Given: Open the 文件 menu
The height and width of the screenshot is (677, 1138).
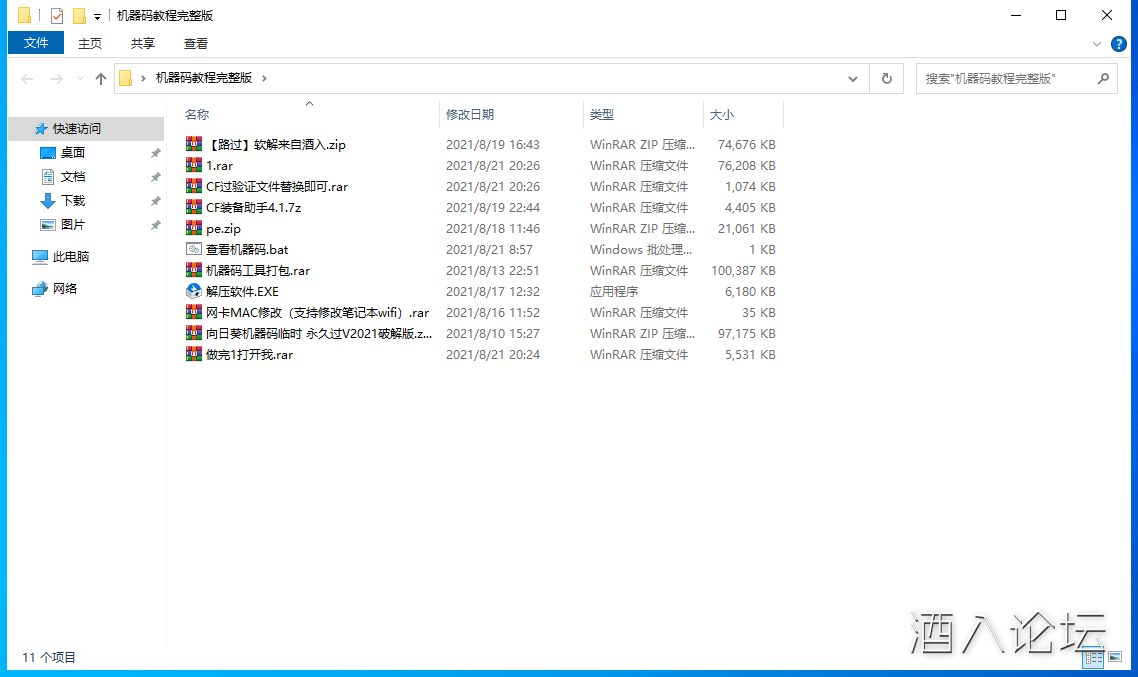Looking at the screenshot, I should point(36,43).
